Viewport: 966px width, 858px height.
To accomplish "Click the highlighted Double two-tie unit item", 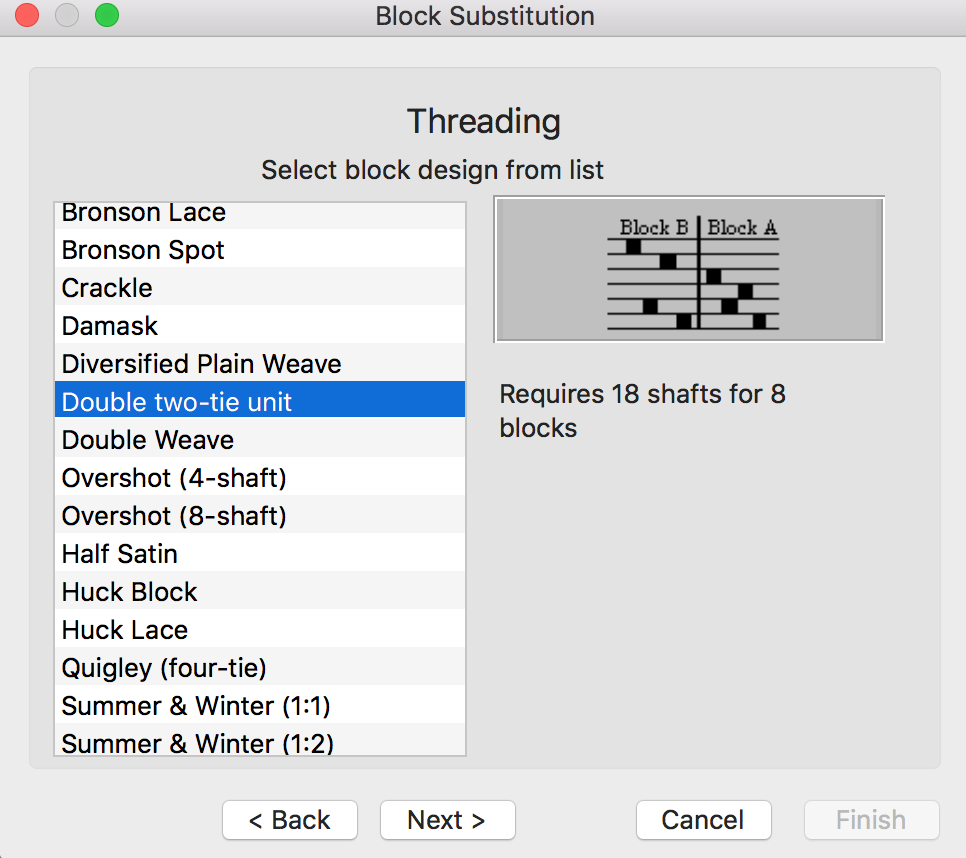I will pyautogui.click(x=177, y=402).
